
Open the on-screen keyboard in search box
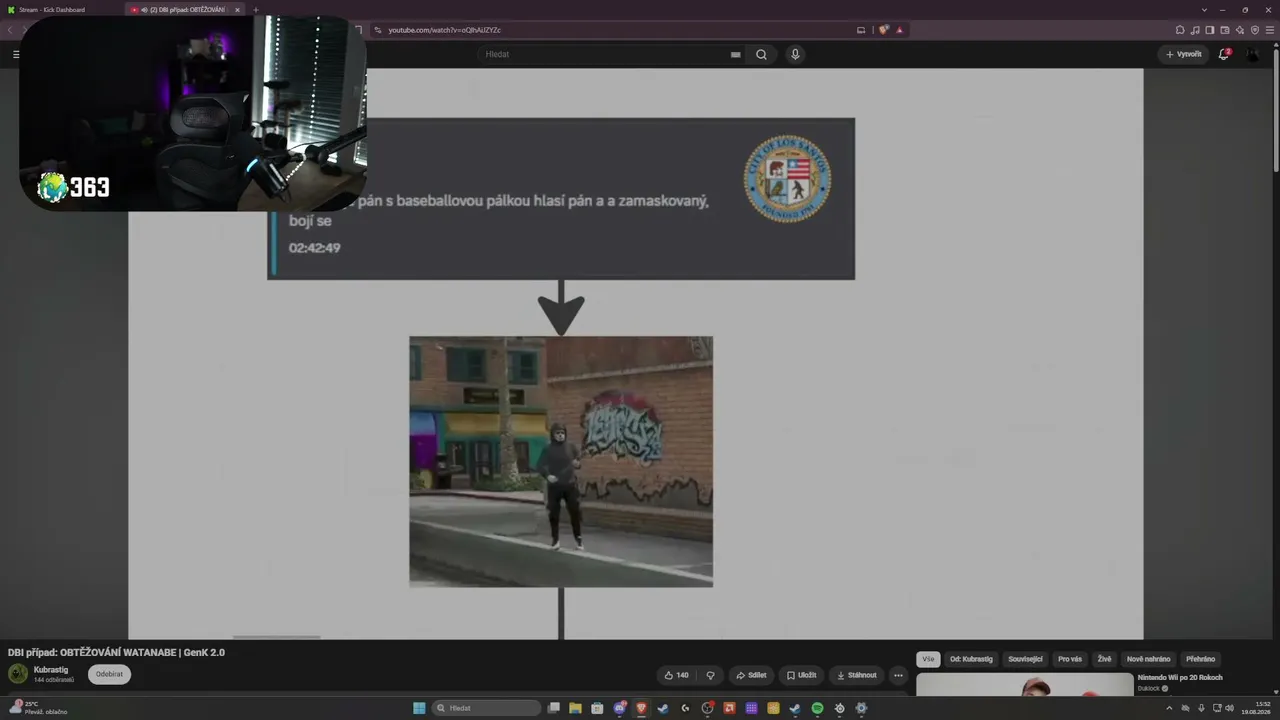pos(736,54)
